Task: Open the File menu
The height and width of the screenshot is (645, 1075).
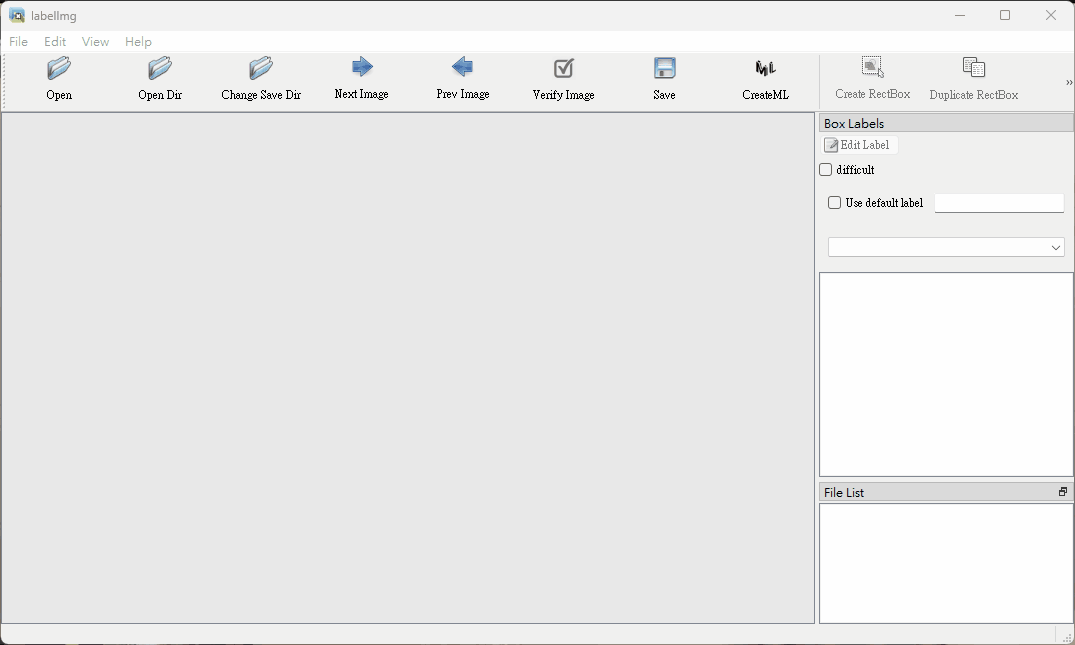Action: pos(19,42)
